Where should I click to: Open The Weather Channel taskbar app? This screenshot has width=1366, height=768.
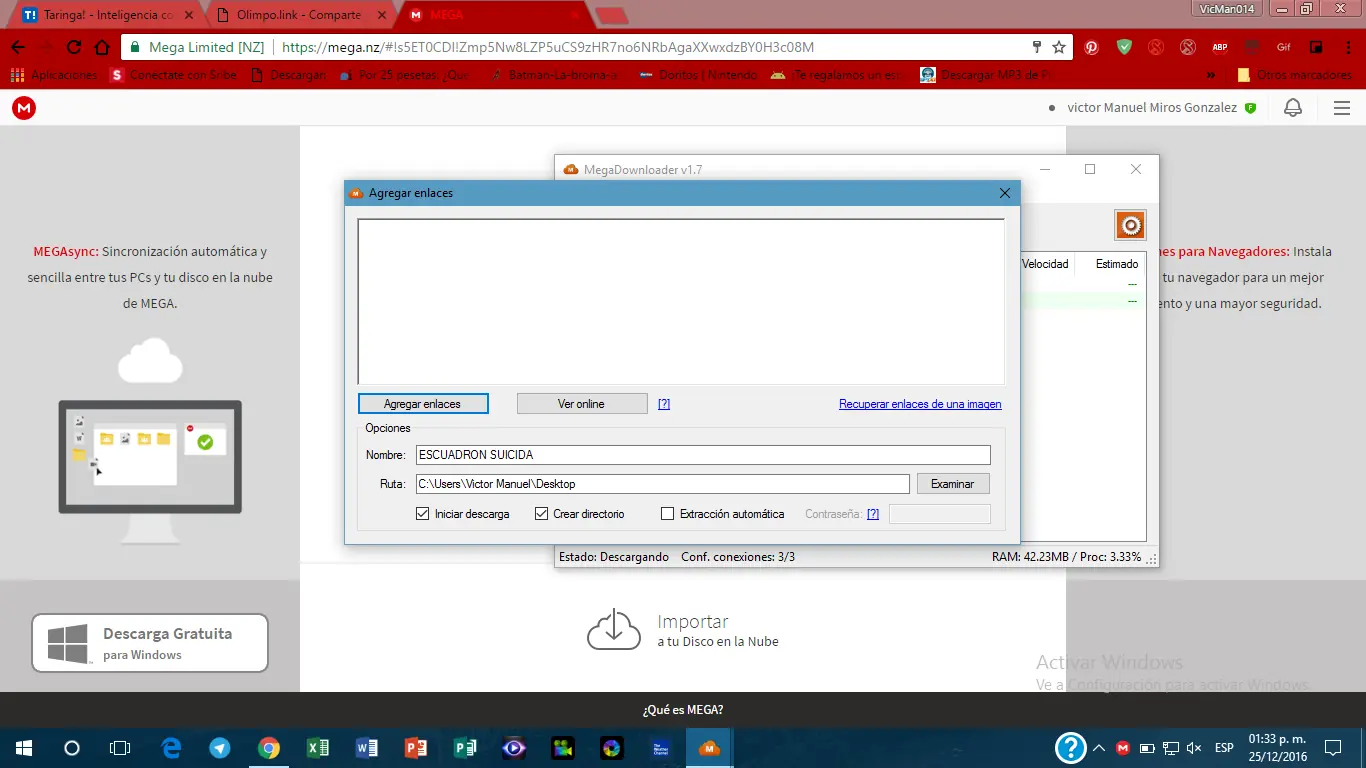(661, 747)
